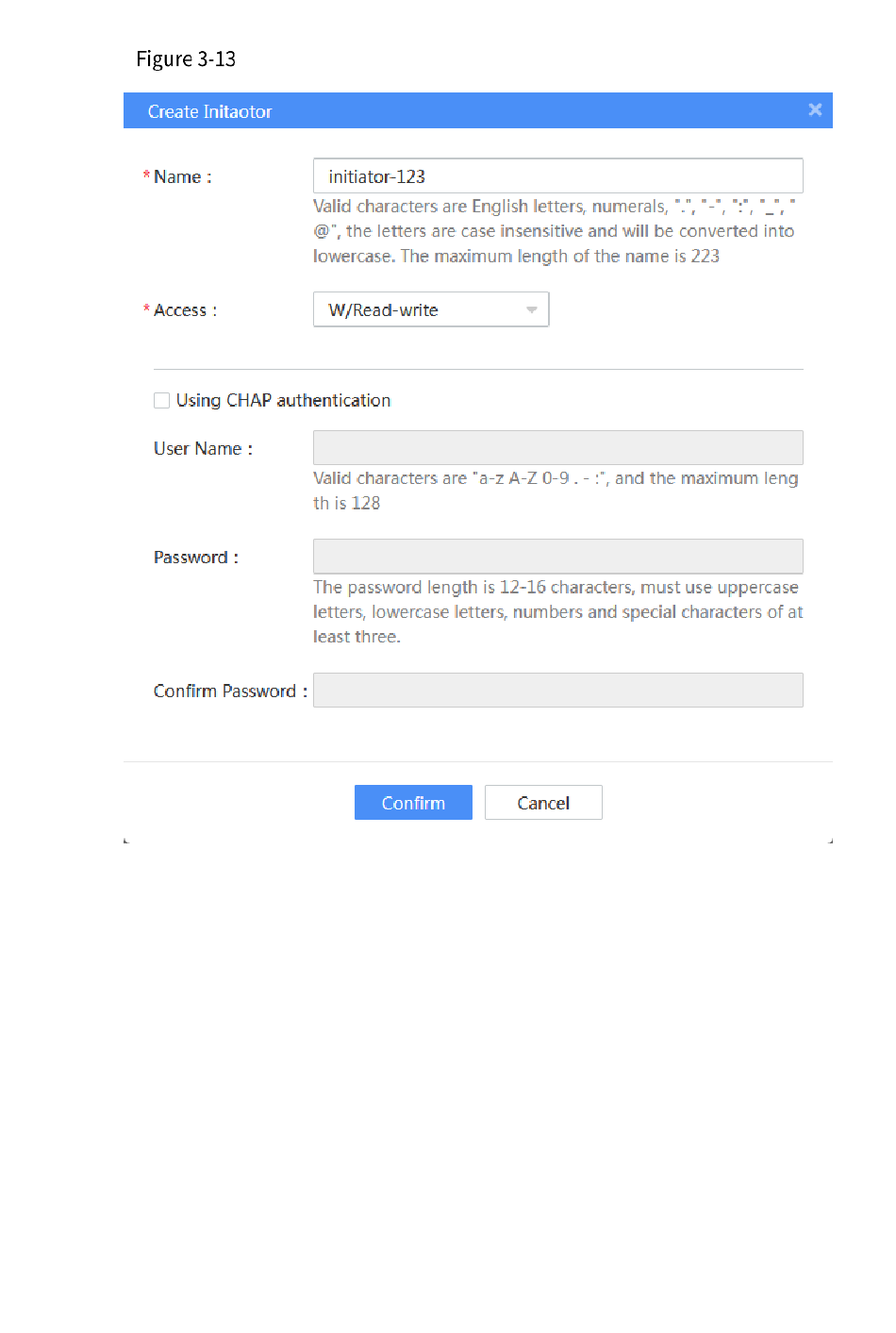Click the Confirm Password label
The width and height of the screenshot is (896, 1333).
click(230, 691)
